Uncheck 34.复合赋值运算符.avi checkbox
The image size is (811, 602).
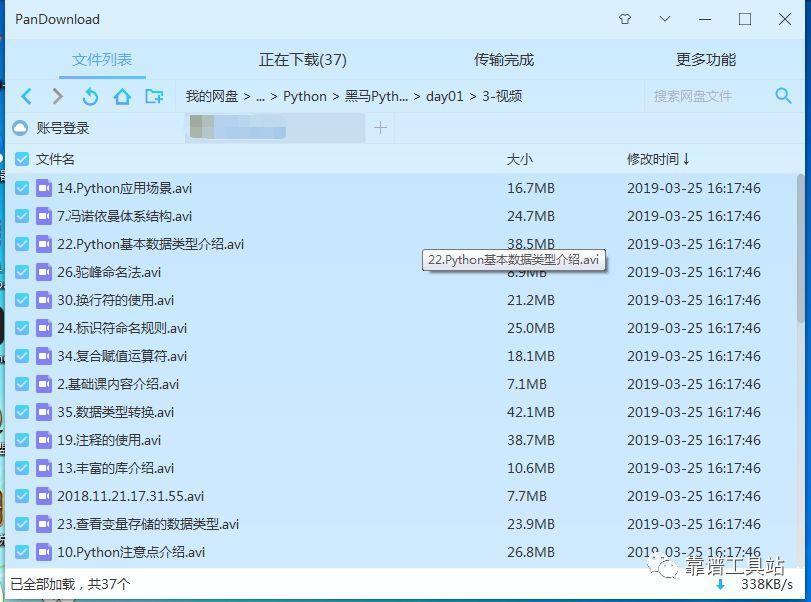[22, 356]
